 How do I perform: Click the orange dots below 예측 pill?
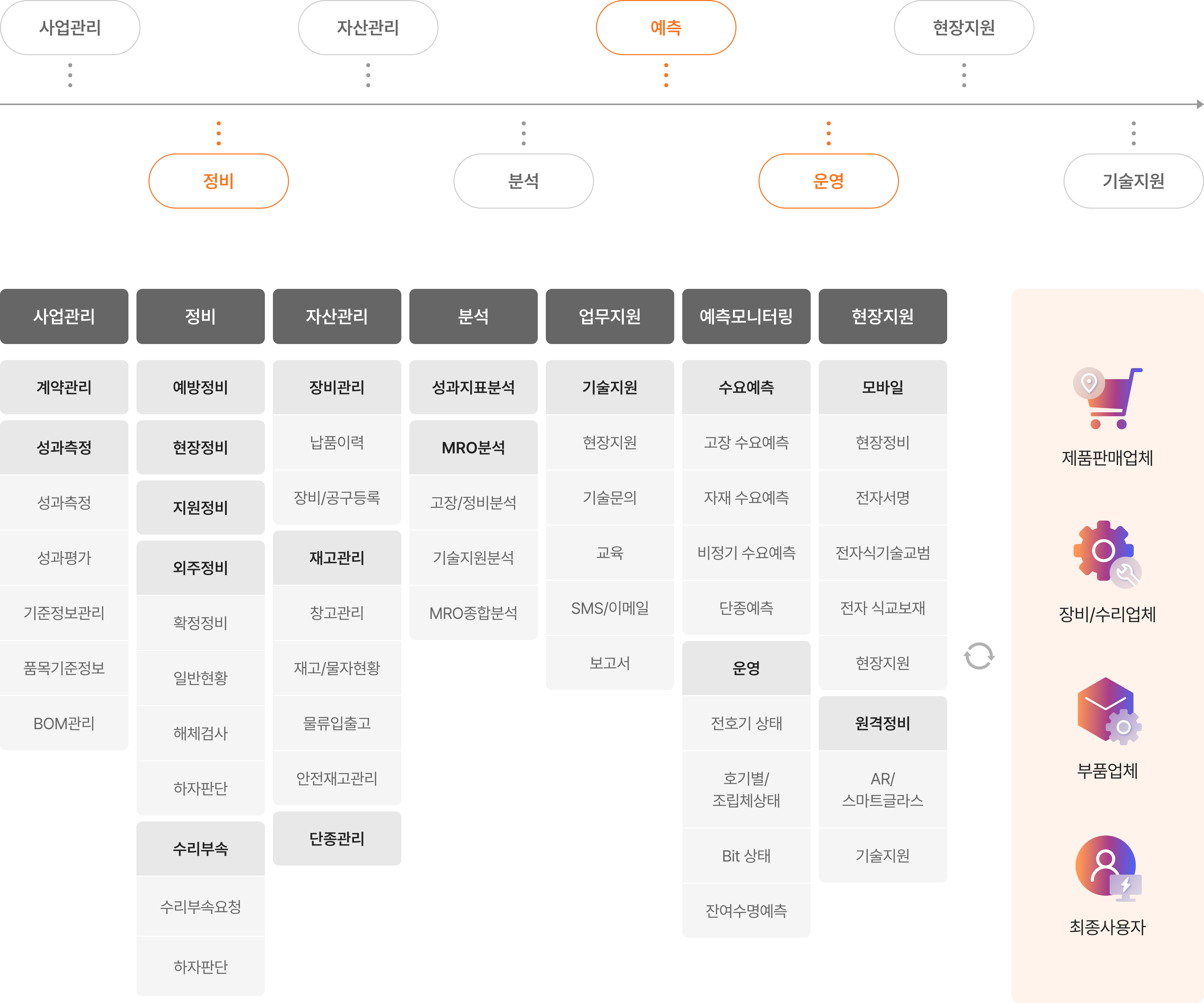coord(666,75)
